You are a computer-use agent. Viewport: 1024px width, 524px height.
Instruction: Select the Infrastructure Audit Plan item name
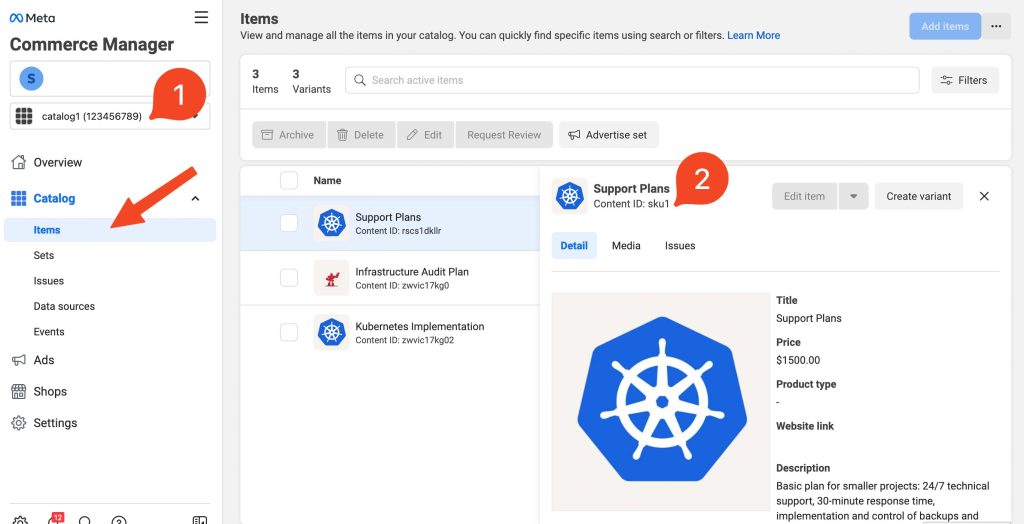[x=412, y=272]
